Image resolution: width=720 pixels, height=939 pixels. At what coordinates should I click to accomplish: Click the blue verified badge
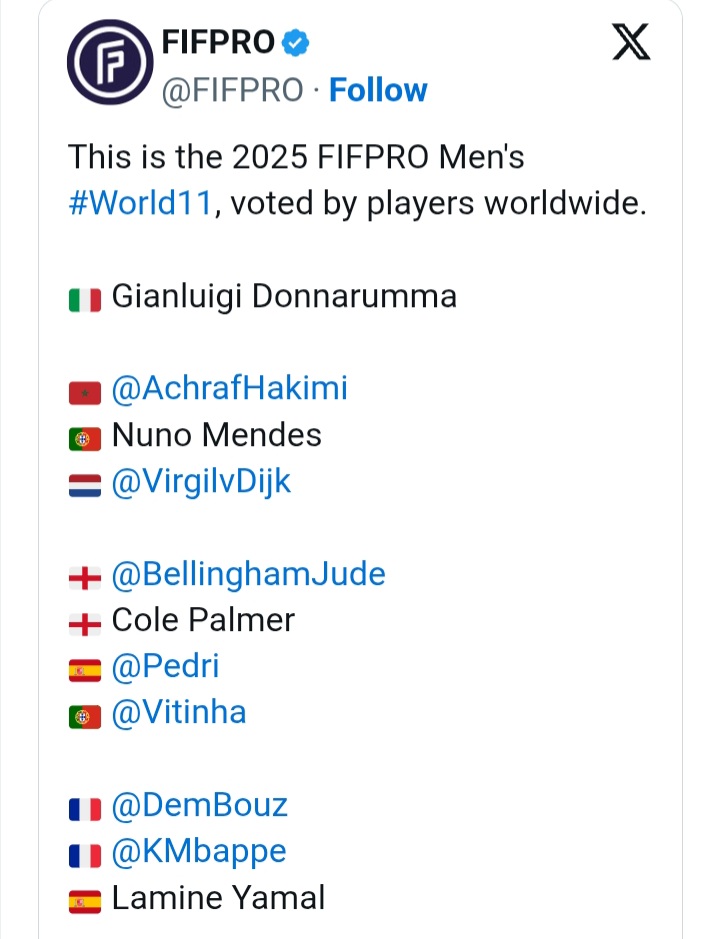coord(296,43)
